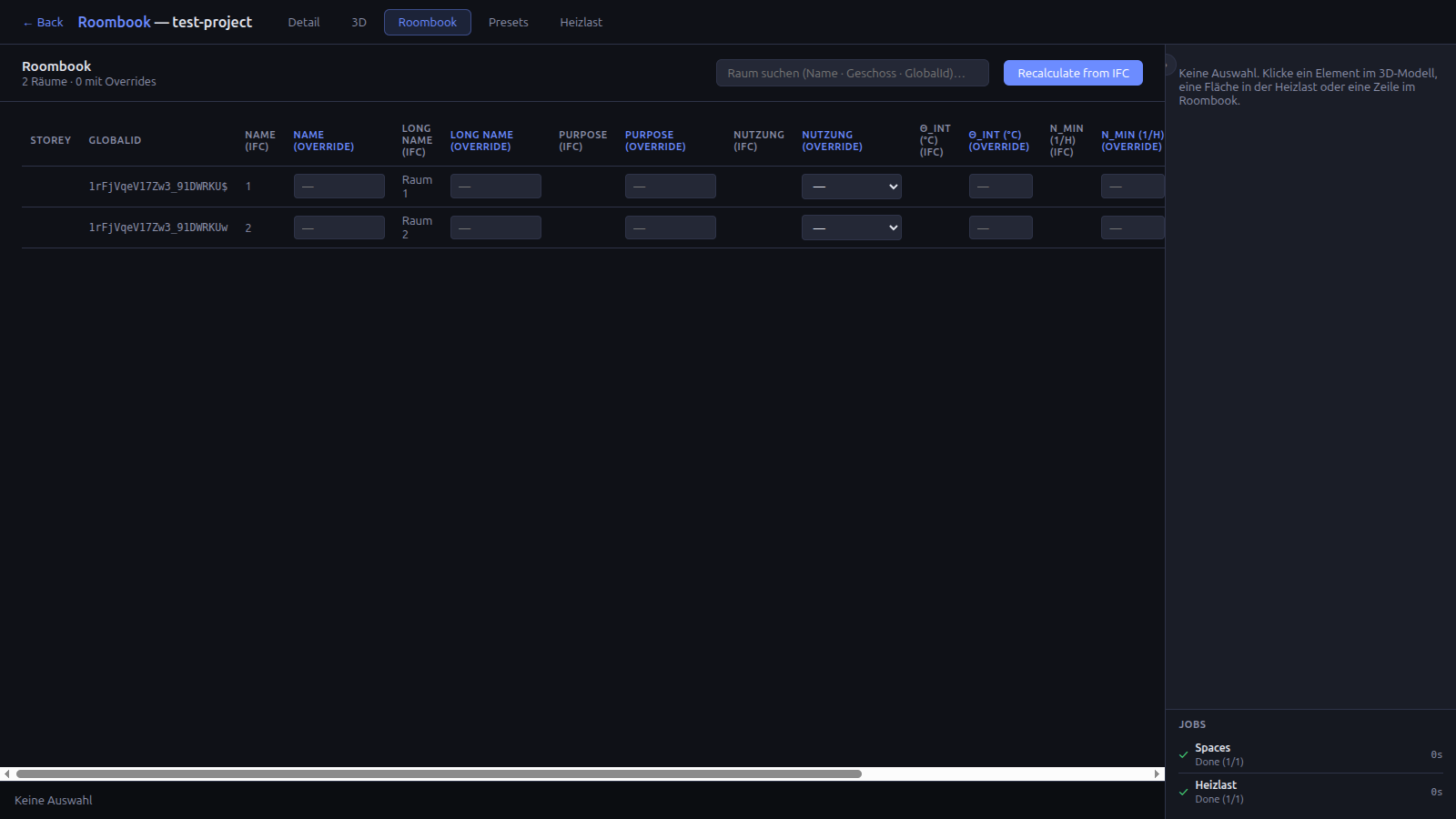Select the Heizlast job entry
Image resolution: width=1456 pixels, height=819 pixels.
coord(1310,792)
